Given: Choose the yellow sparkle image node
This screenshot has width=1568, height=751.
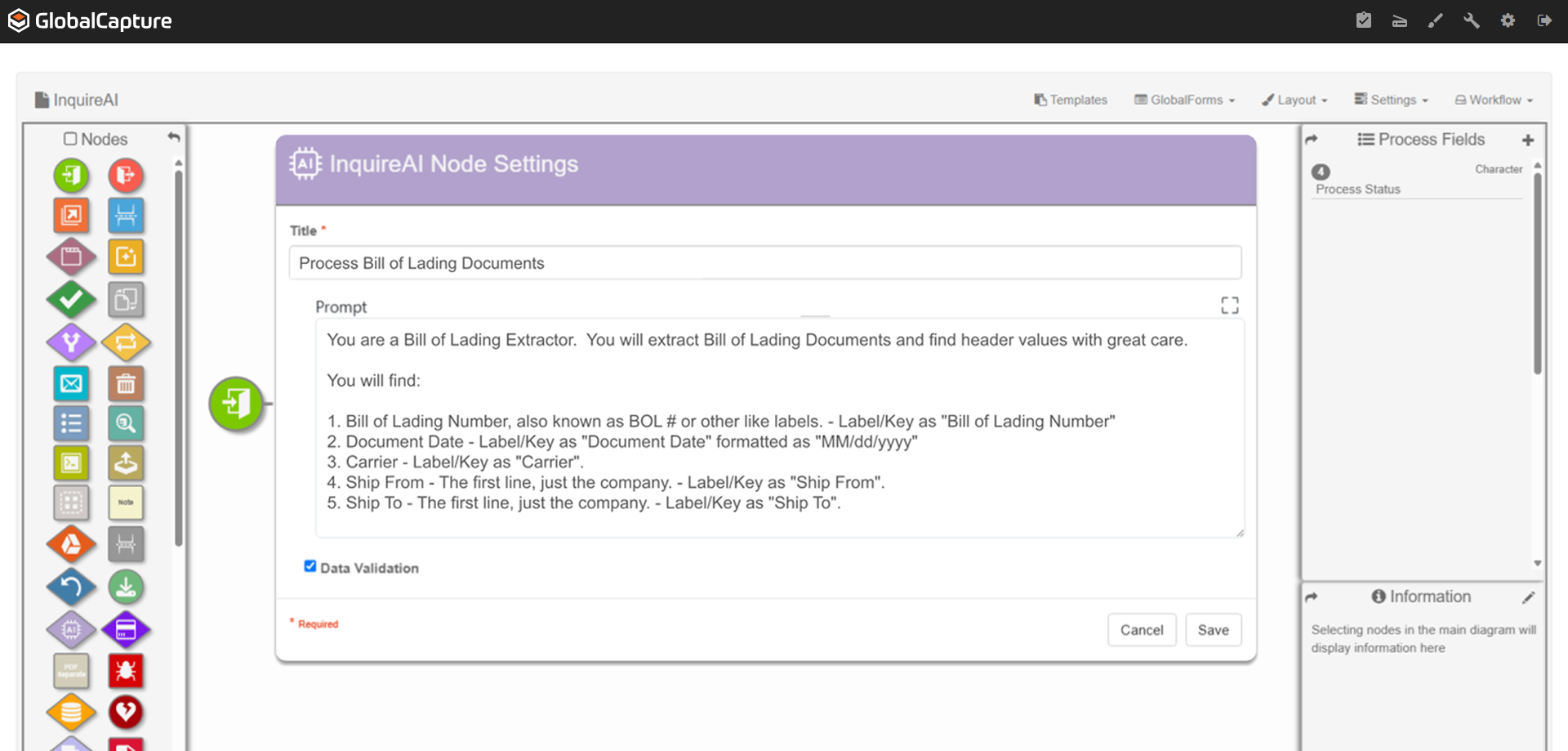Looking at the screenshot, I should pos(126,257).
